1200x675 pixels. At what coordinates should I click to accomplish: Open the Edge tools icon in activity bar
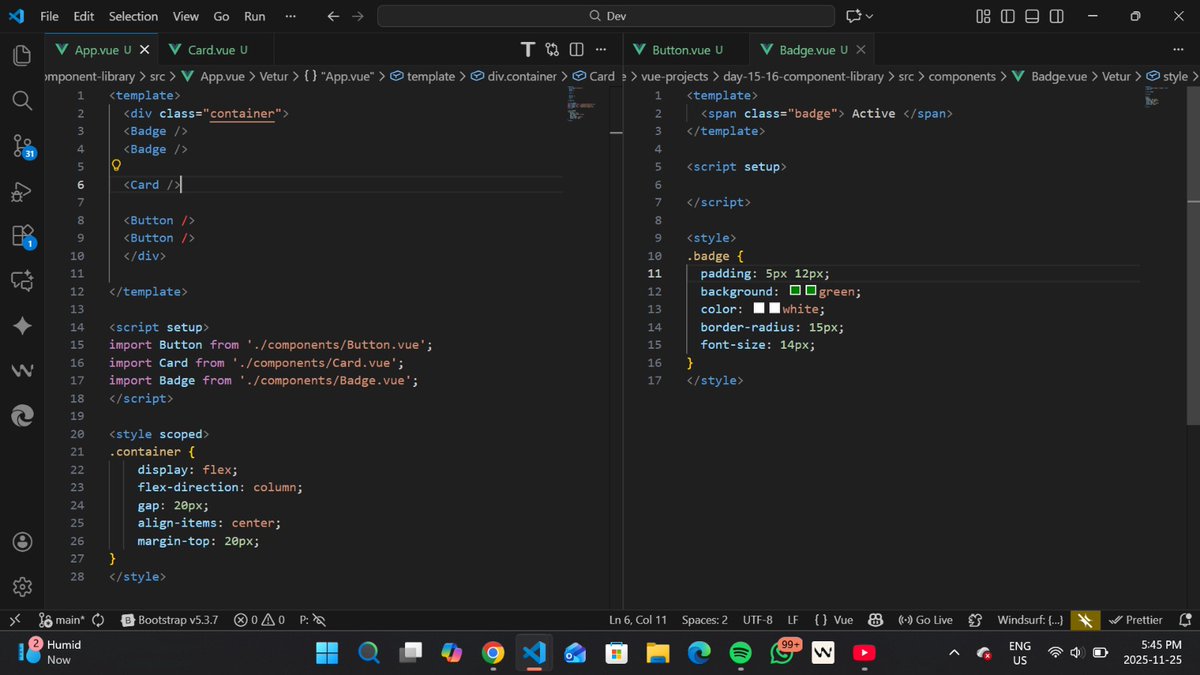pyautogui.click(x=22, y=416)
